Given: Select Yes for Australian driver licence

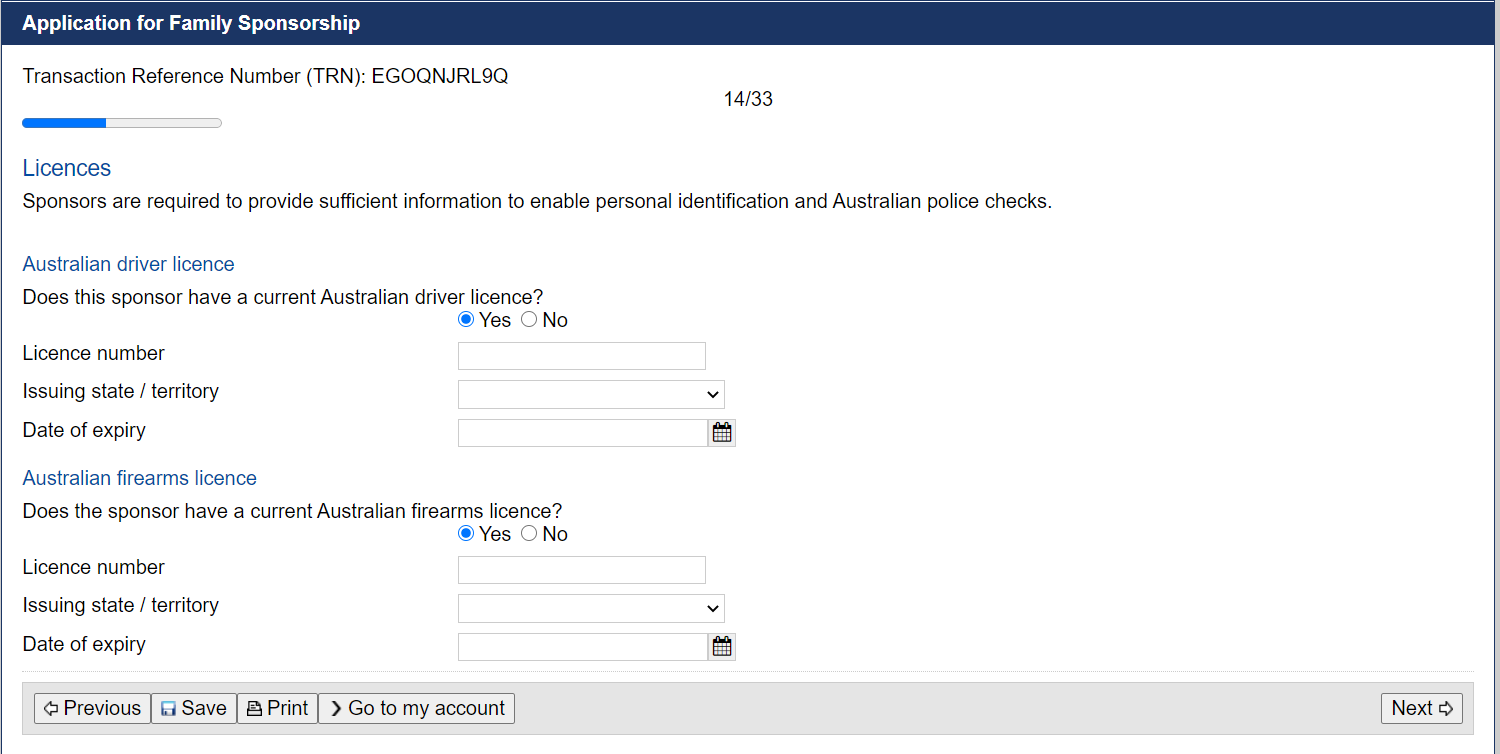Looking at the screenshot, I should 466,320.
